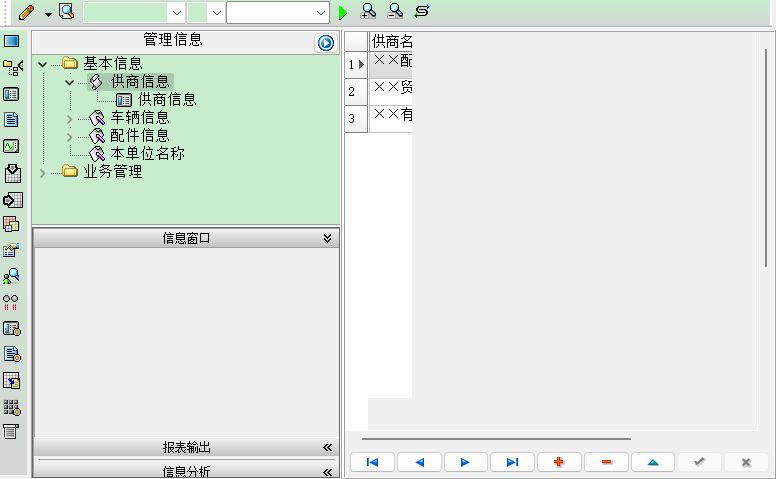
Task: Click the find-with-plus search icon
Action: pyautogui.click(x=368, y=11)
